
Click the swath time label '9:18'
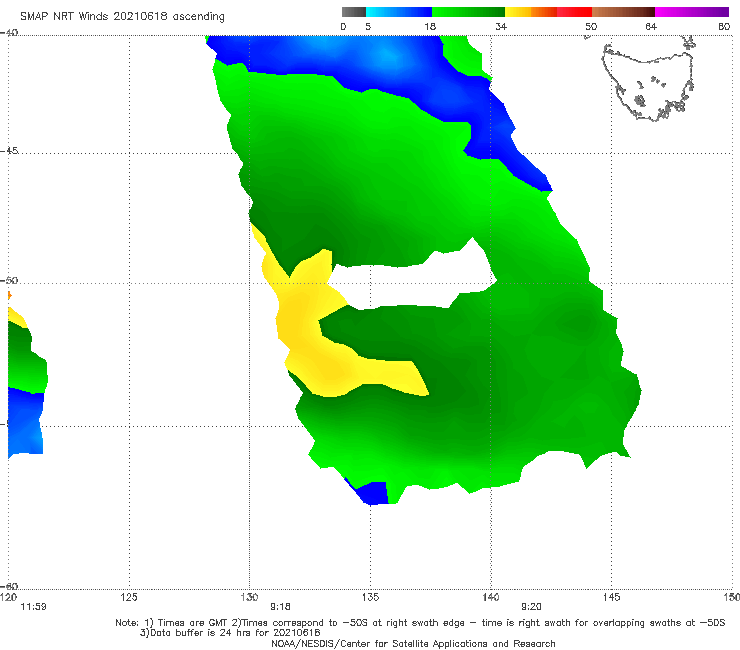280,607
